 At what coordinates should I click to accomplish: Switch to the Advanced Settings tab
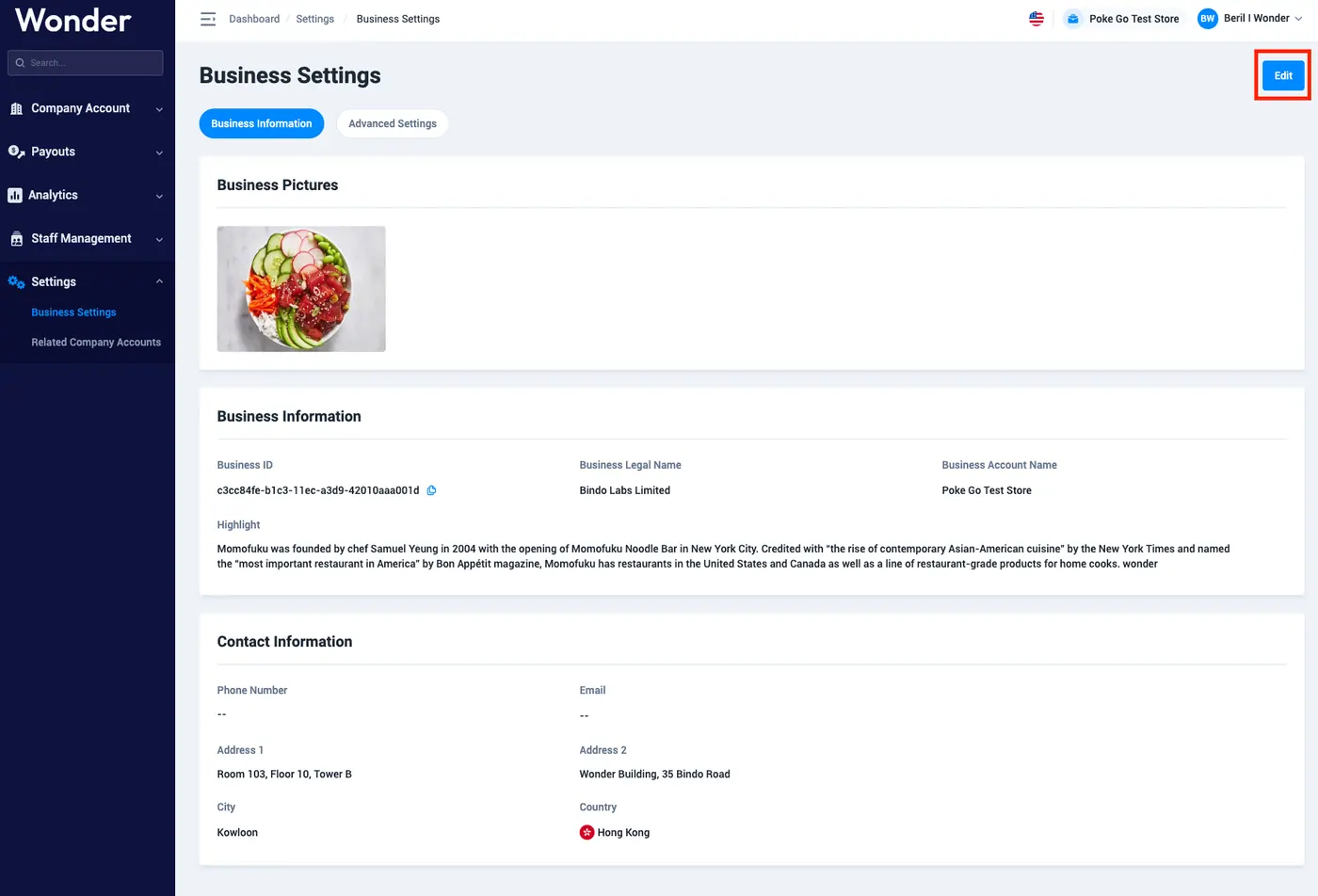(x=393, y=123)
